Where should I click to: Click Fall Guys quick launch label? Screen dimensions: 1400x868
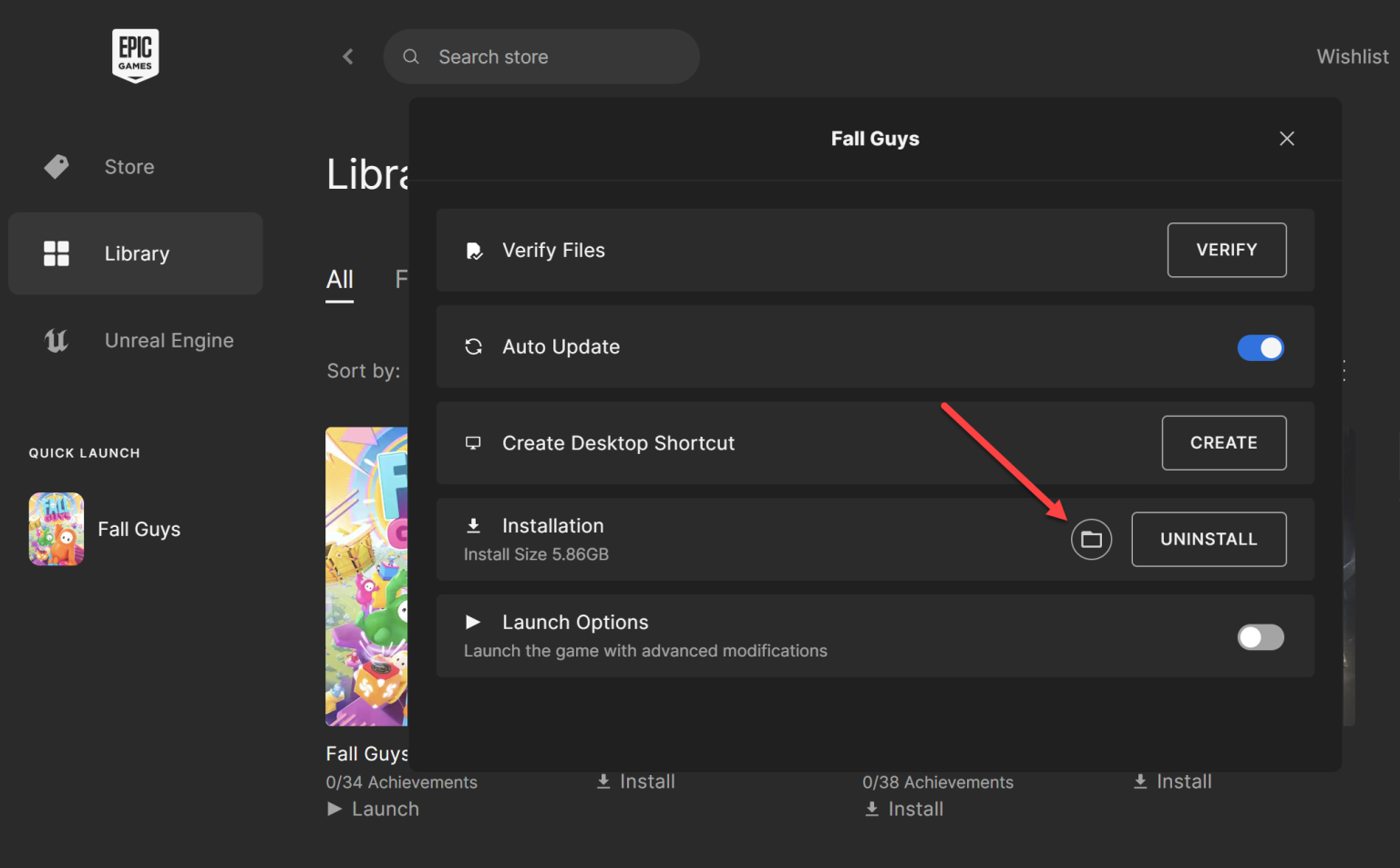click(x=139, y=530)
